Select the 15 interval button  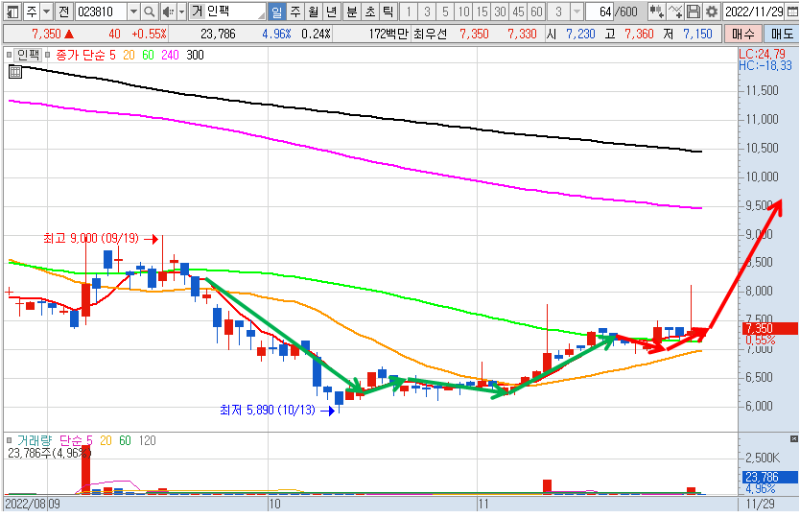point(482,11)
